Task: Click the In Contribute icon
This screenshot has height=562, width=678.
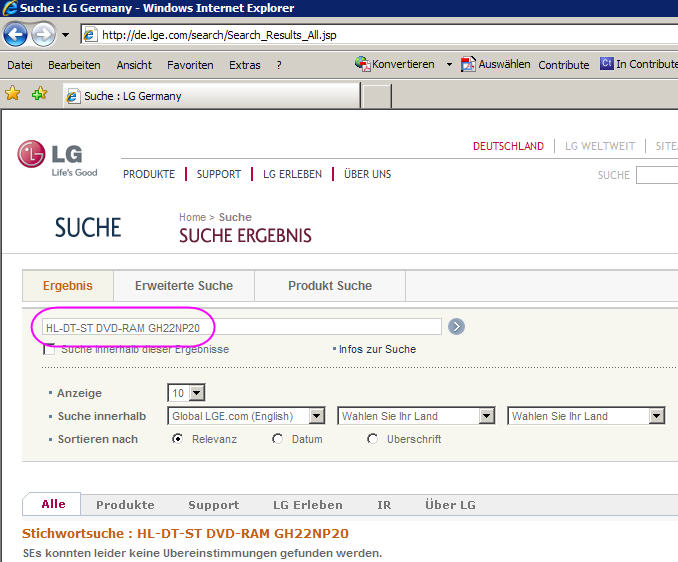Action: [x=607, y=64]
